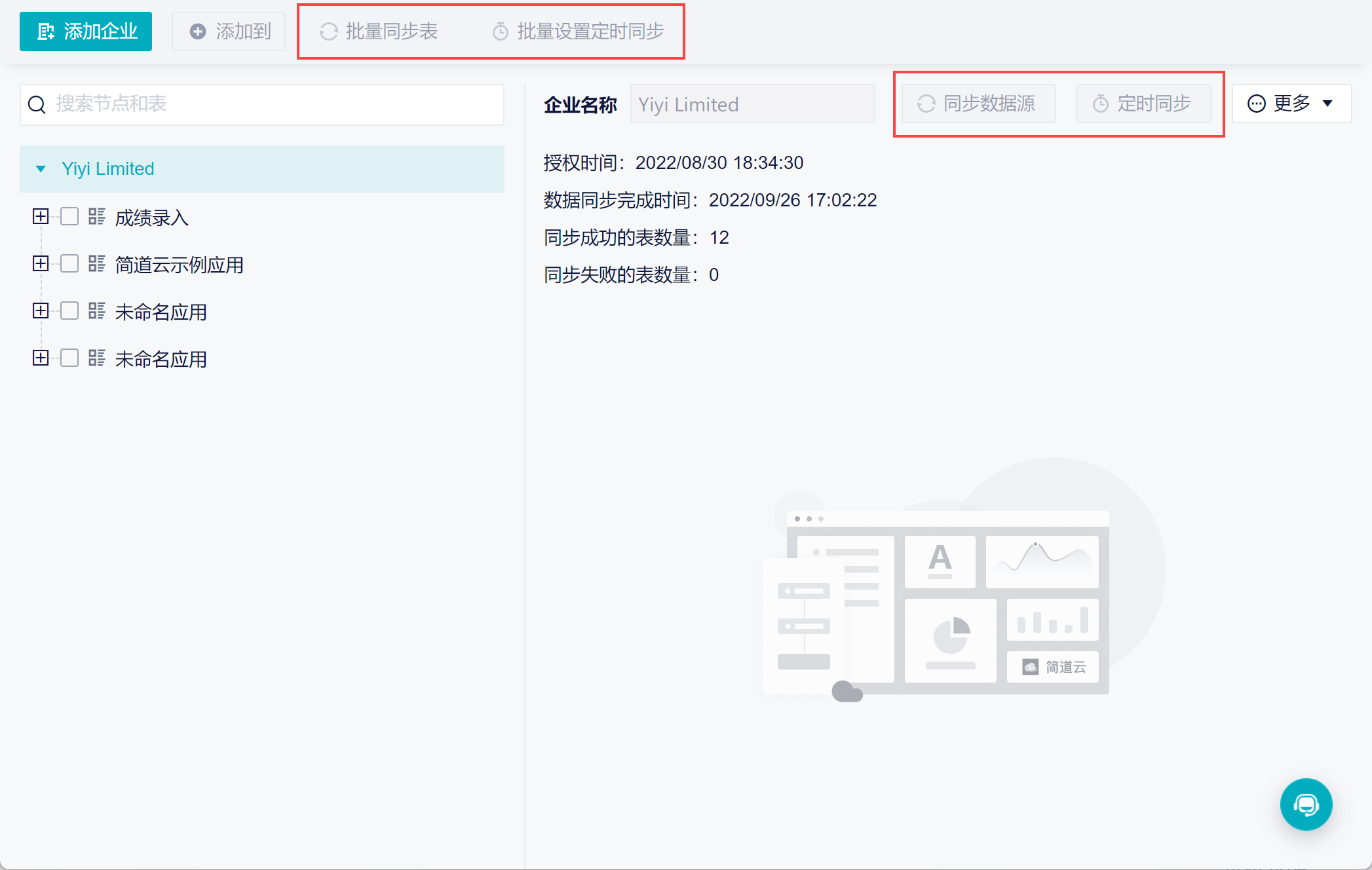Click the sync icon on 同步数据源
Viewport: 1372px width, 870px height.
click(x=926, y=104)
